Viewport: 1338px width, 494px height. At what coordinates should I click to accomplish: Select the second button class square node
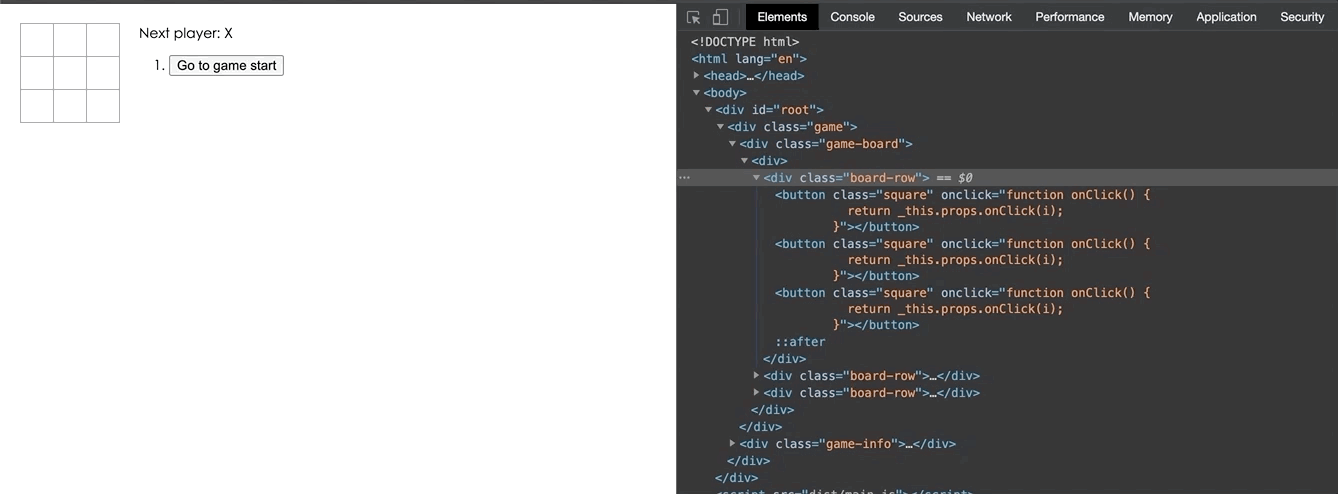963,259
